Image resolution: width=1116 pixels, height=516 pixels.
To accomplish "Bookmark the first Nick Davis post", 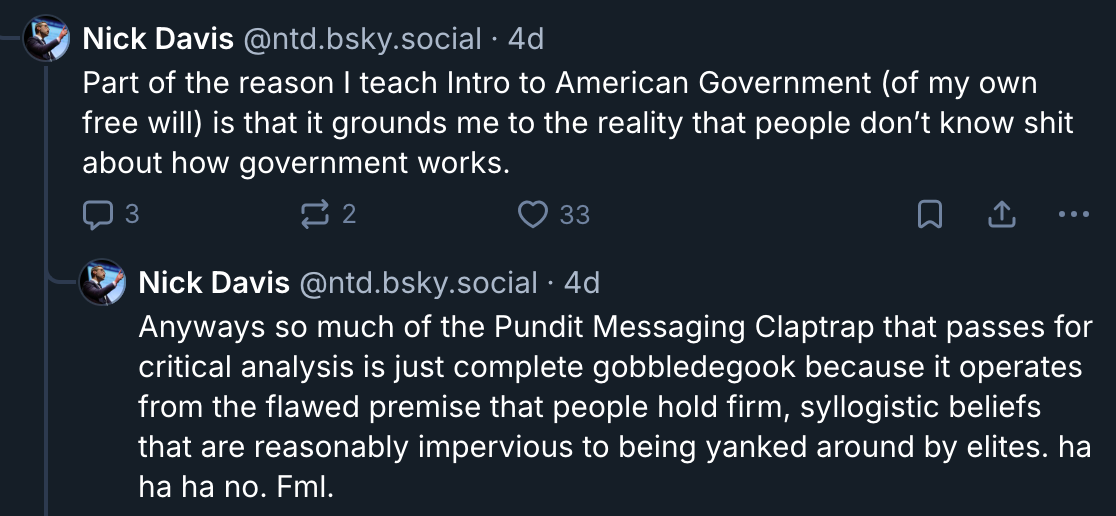I will 929,214.
